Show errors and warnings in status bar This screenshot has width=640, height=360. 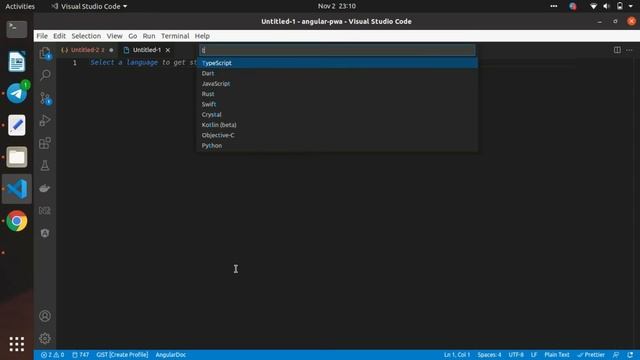tap(52, 355)
